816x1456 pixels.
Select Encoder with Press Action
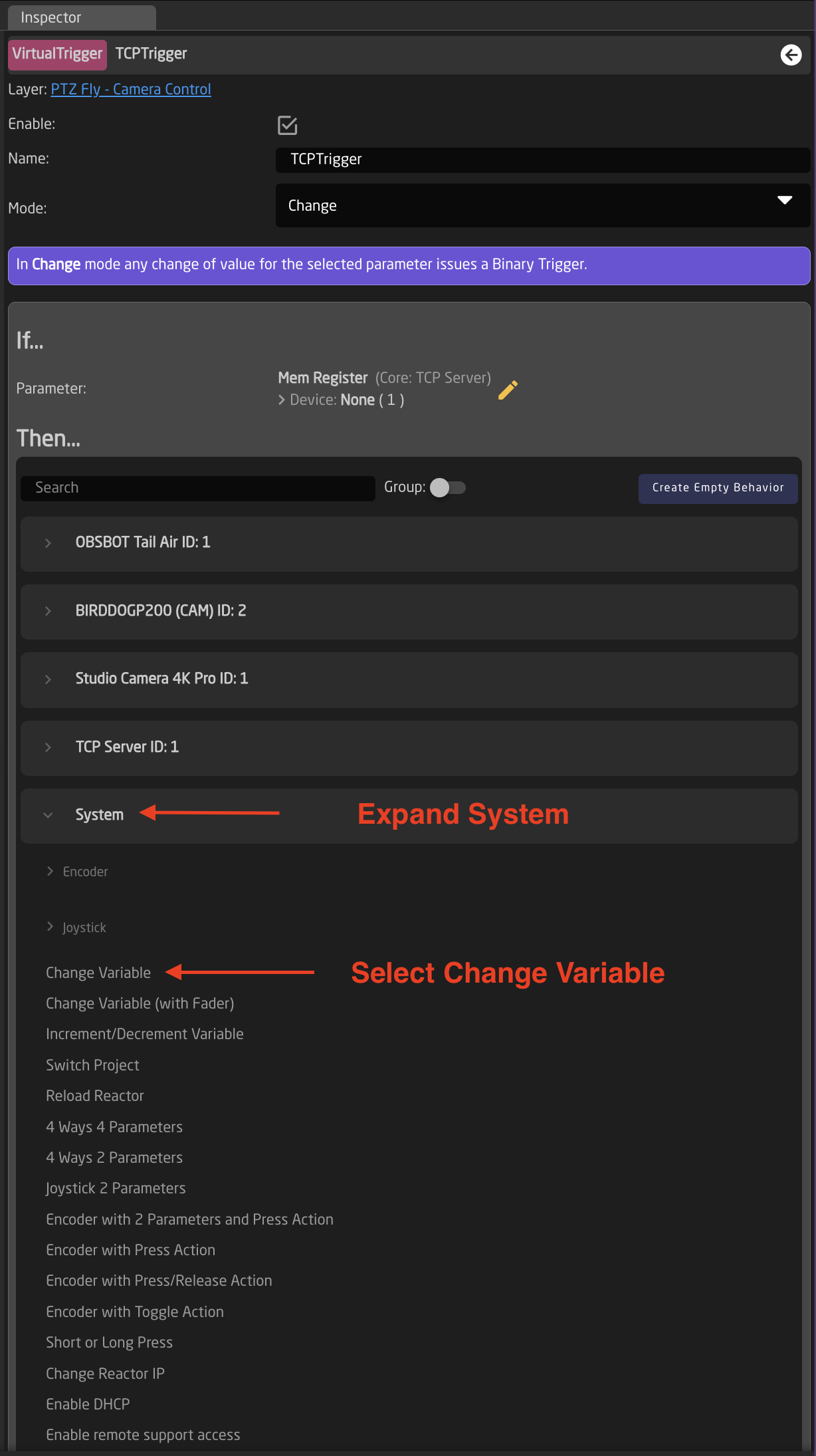tap(130, 1250)
